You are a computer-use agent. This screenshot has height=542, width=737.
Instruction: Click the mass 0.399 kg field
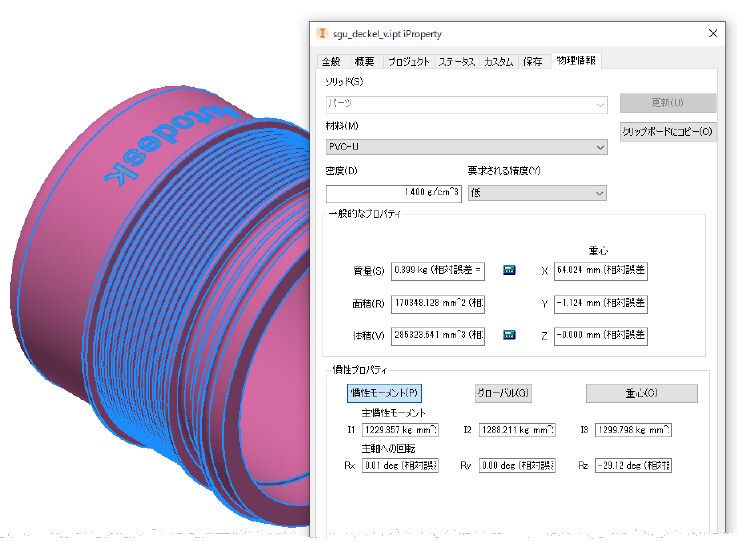pyautogui.click(x=438, y=271)
